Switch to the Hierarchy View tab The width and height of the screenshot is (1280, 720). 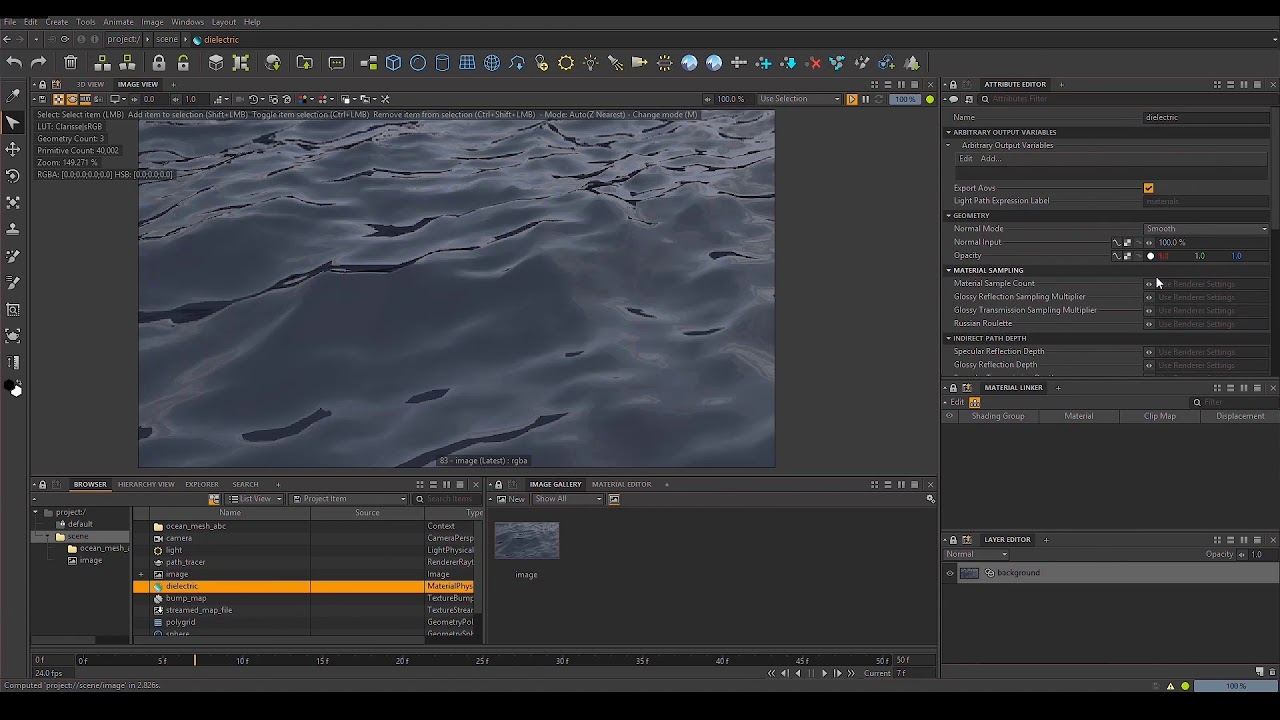[146, 484]
